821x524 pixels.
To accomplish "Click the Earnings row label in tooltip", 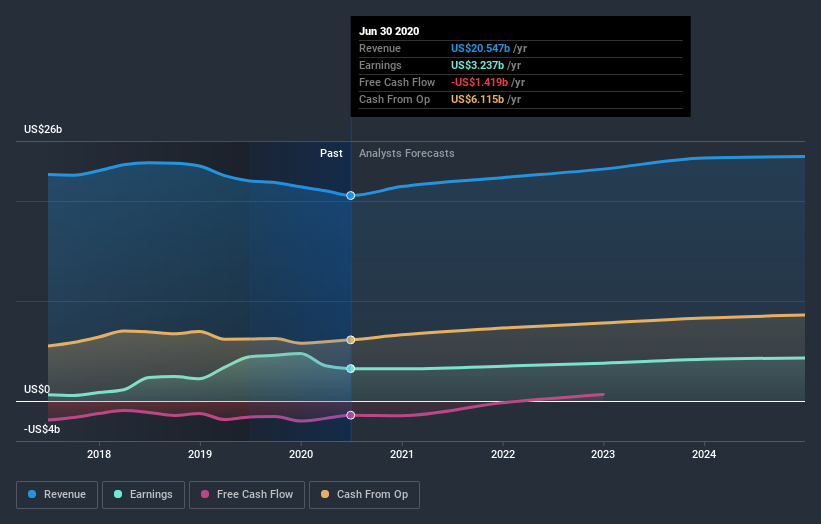I will [381, 65].
